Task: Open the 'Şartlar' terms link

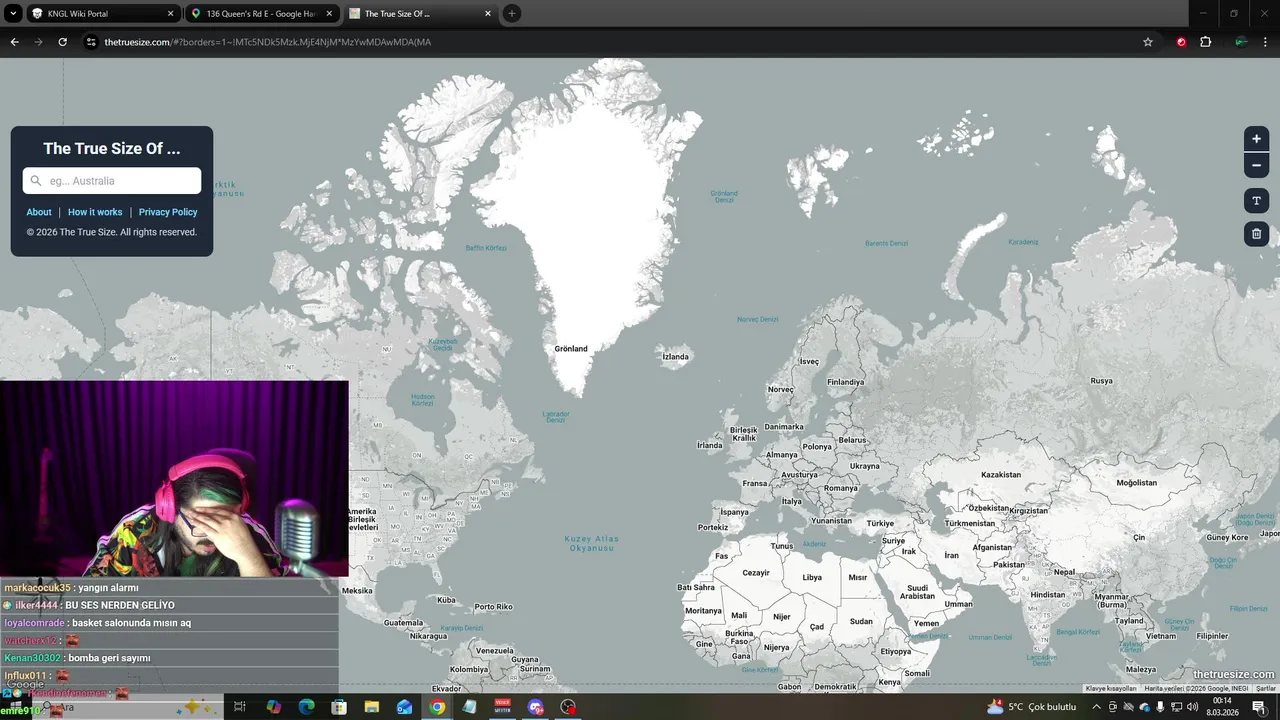Action: coord(1266,688)
